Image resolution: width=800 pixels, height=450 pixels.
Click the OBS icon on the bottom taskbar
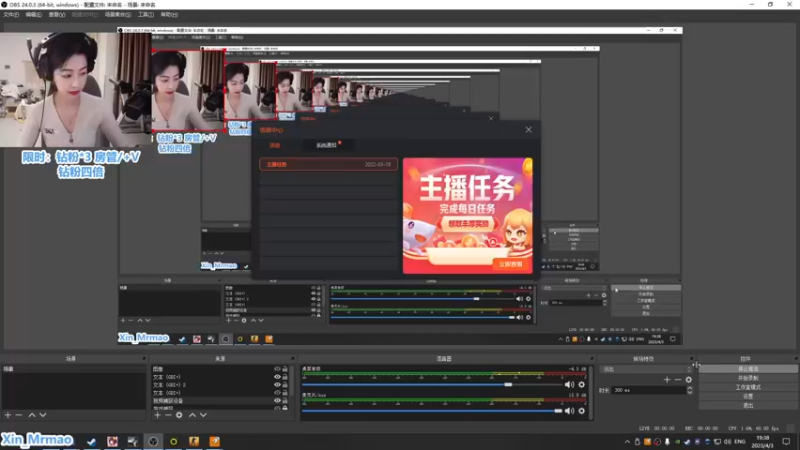click(153, 441)
